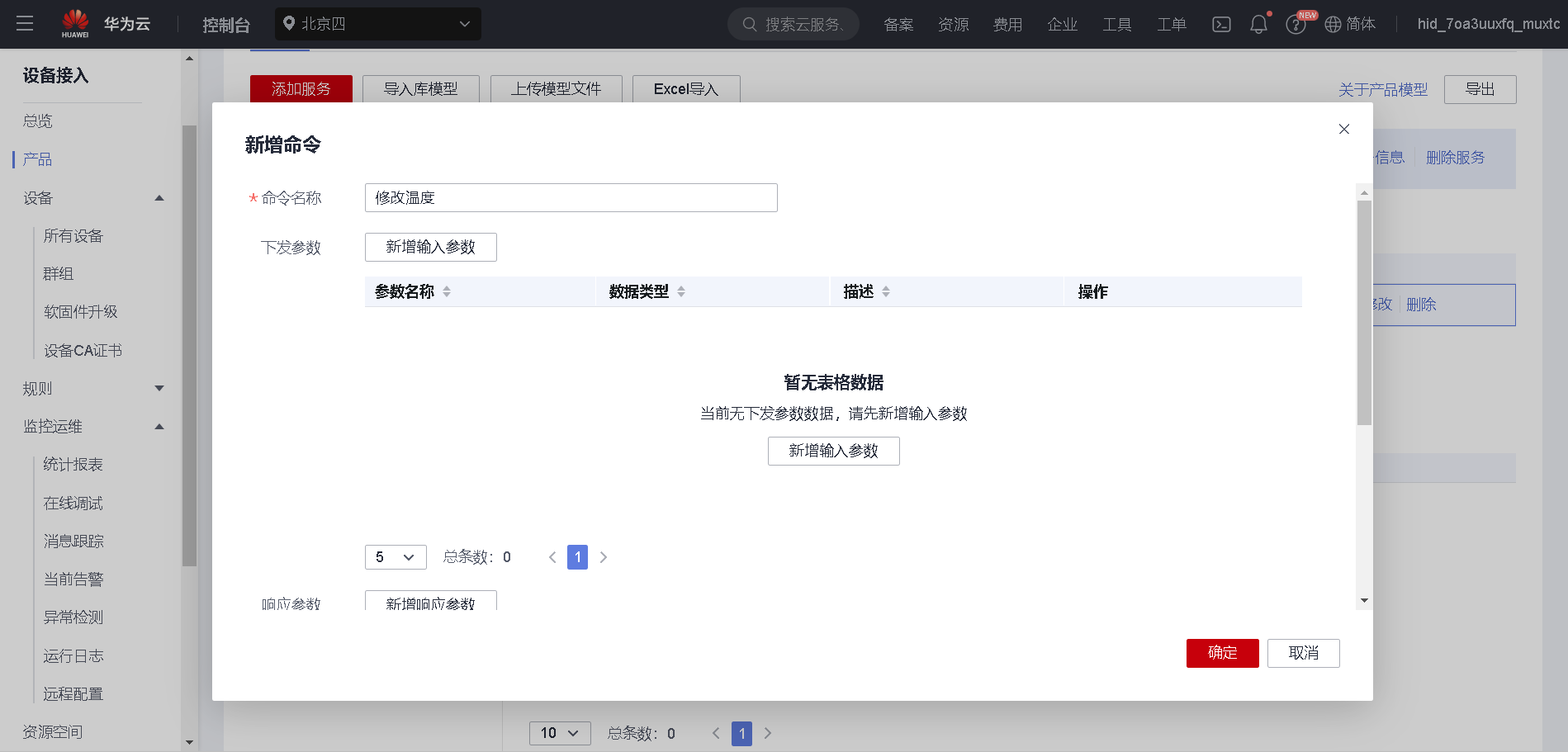
Task: Click the dialog scrollbar down arrow
Action: point(1364,601)
